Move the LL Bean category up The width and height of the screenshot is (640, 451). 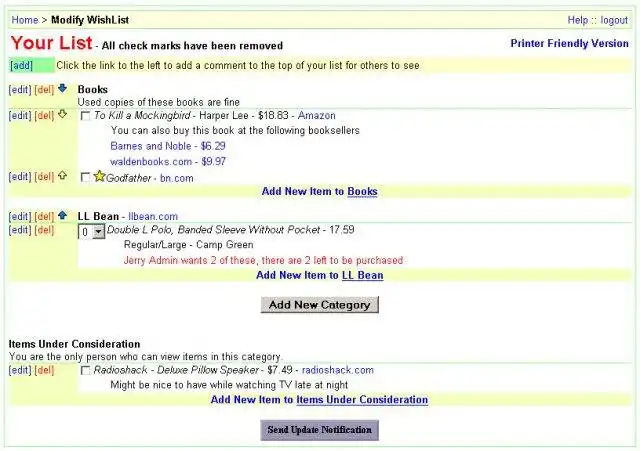pyautogui.click(x=62, y=215)
